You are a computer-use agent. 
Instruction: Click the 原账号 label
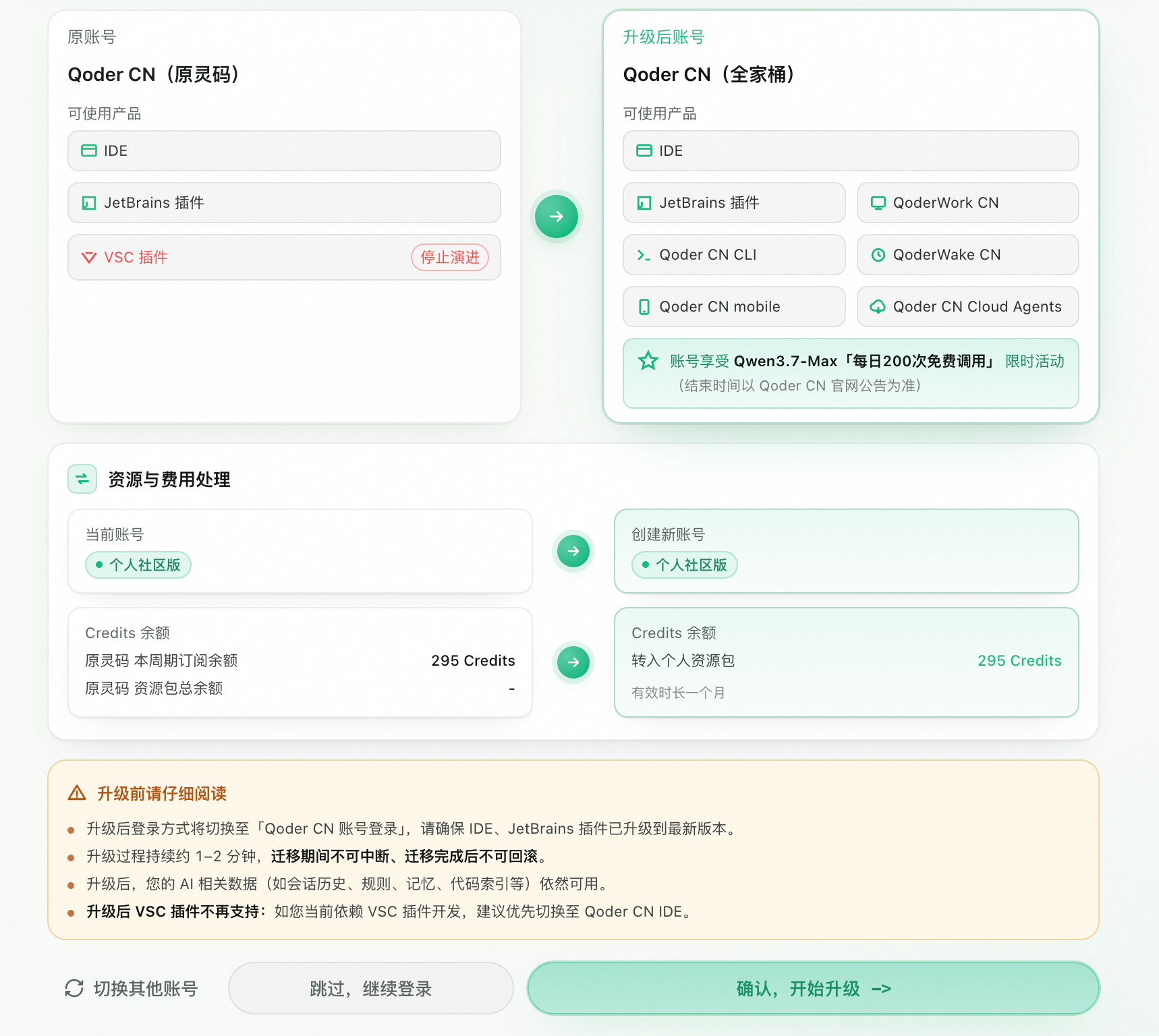click(92, 37)
